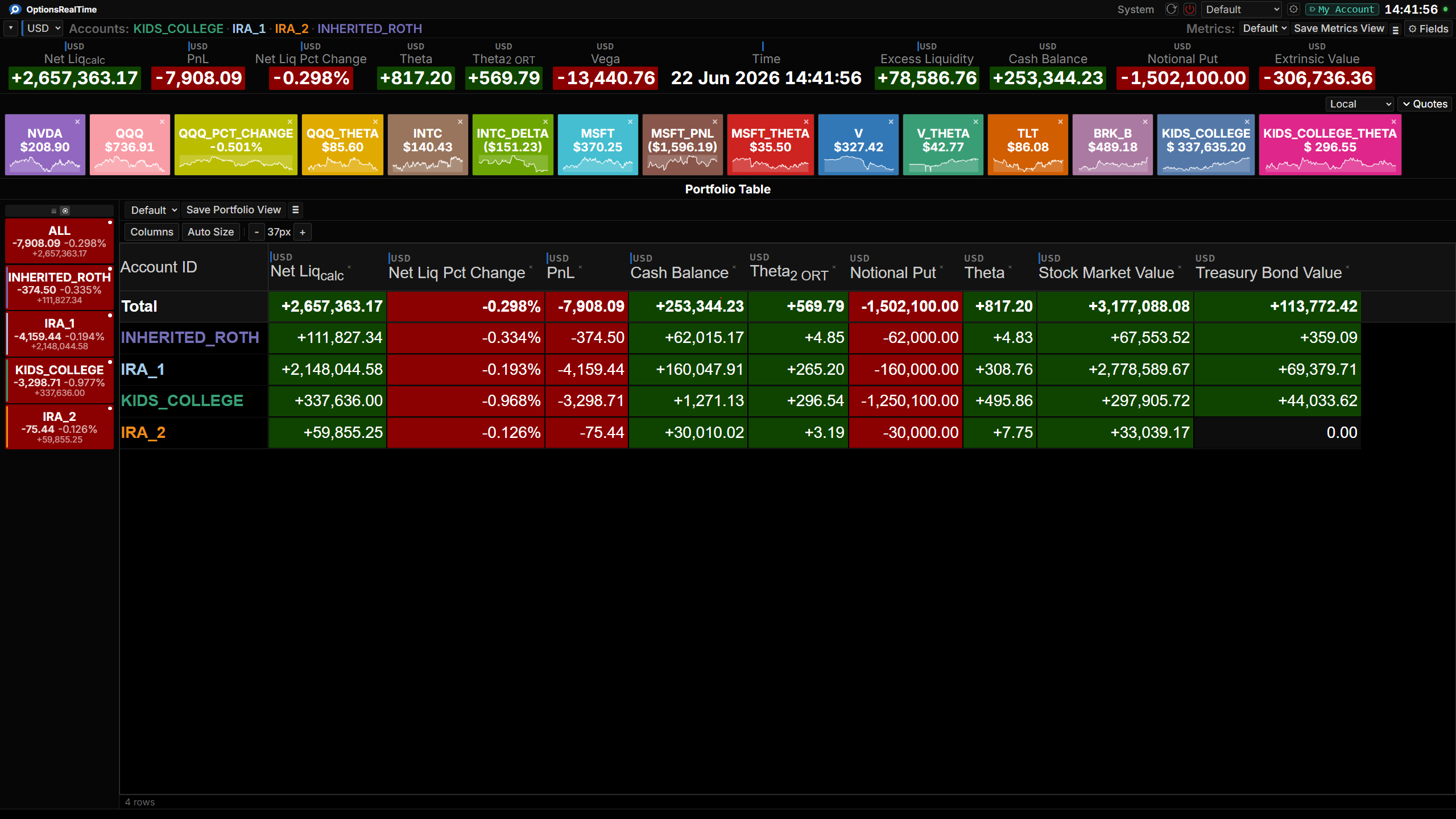This screenshot has height=819, width=1456.
Task: Close the MSFT_PNL tile
Action: point(715,122)
